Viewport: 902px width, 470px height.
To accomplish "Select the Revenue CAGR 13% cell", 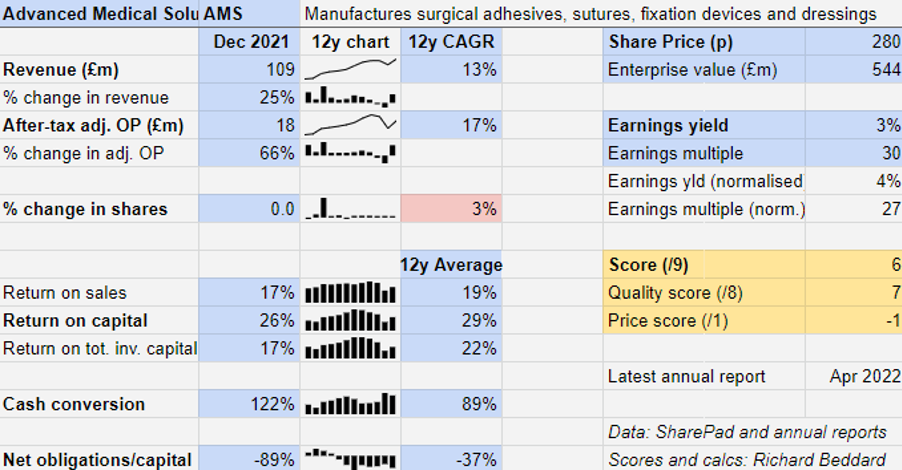I will [452, 70].
